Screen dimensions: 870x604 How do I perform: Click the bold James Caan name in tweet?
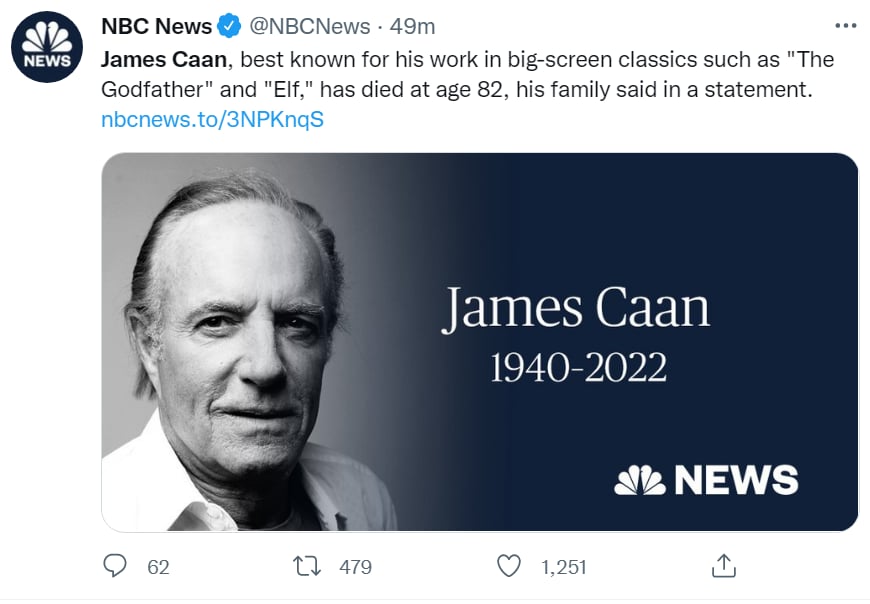click(x=164, y=59)
